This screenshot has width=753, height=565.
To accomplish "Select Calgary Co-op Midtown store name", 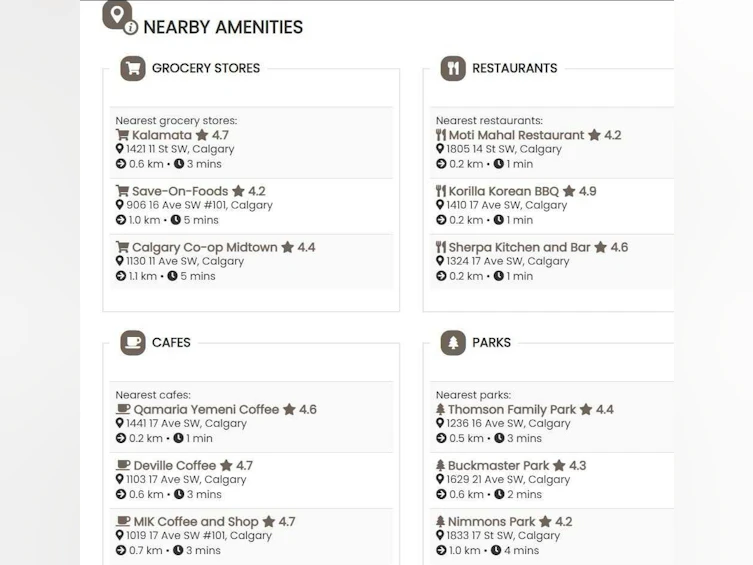I will (205, 247).
